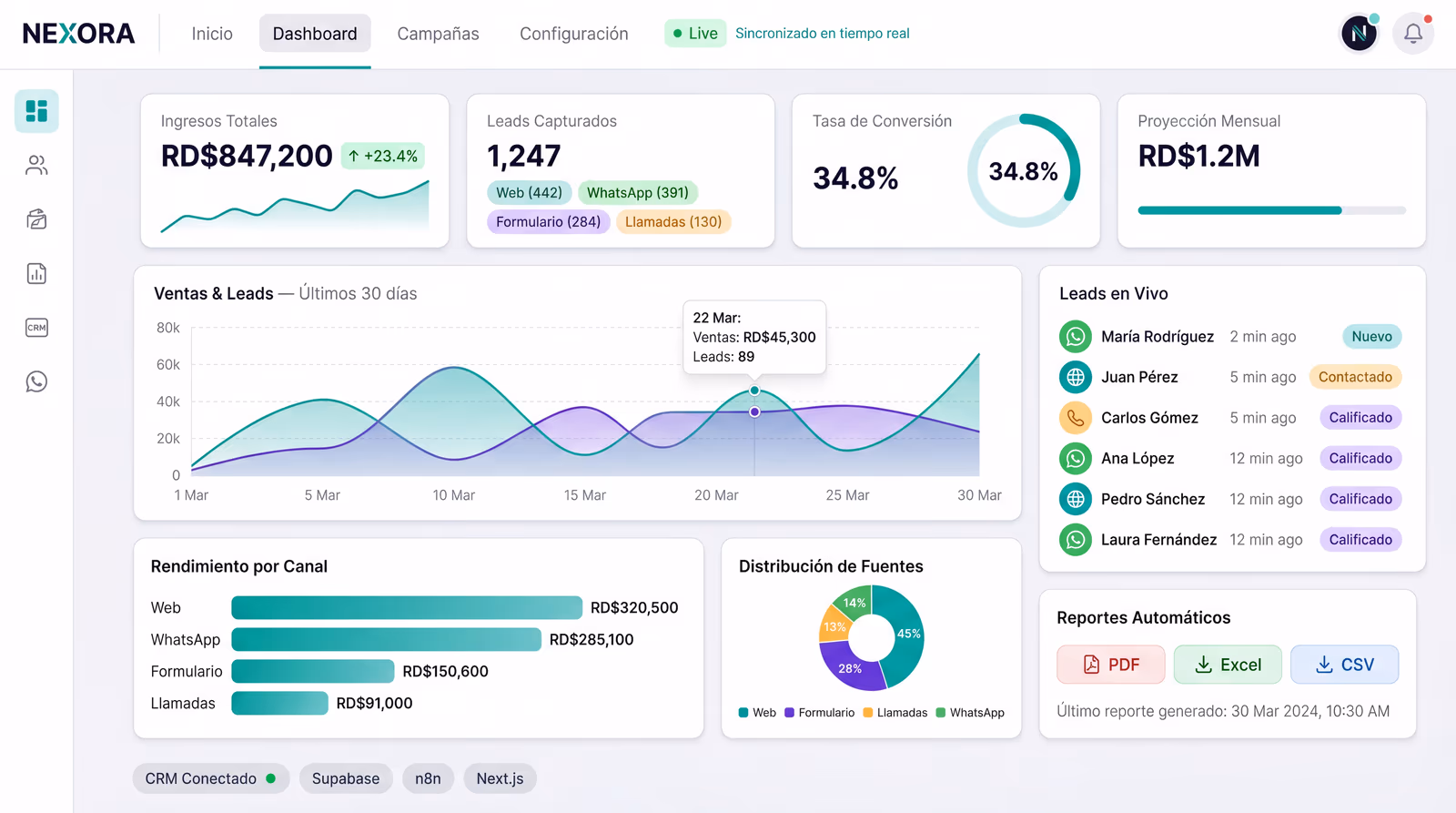Click the Formulario channel revenue bar
The width and height of the screenshot is (1456, 813).
313,671
